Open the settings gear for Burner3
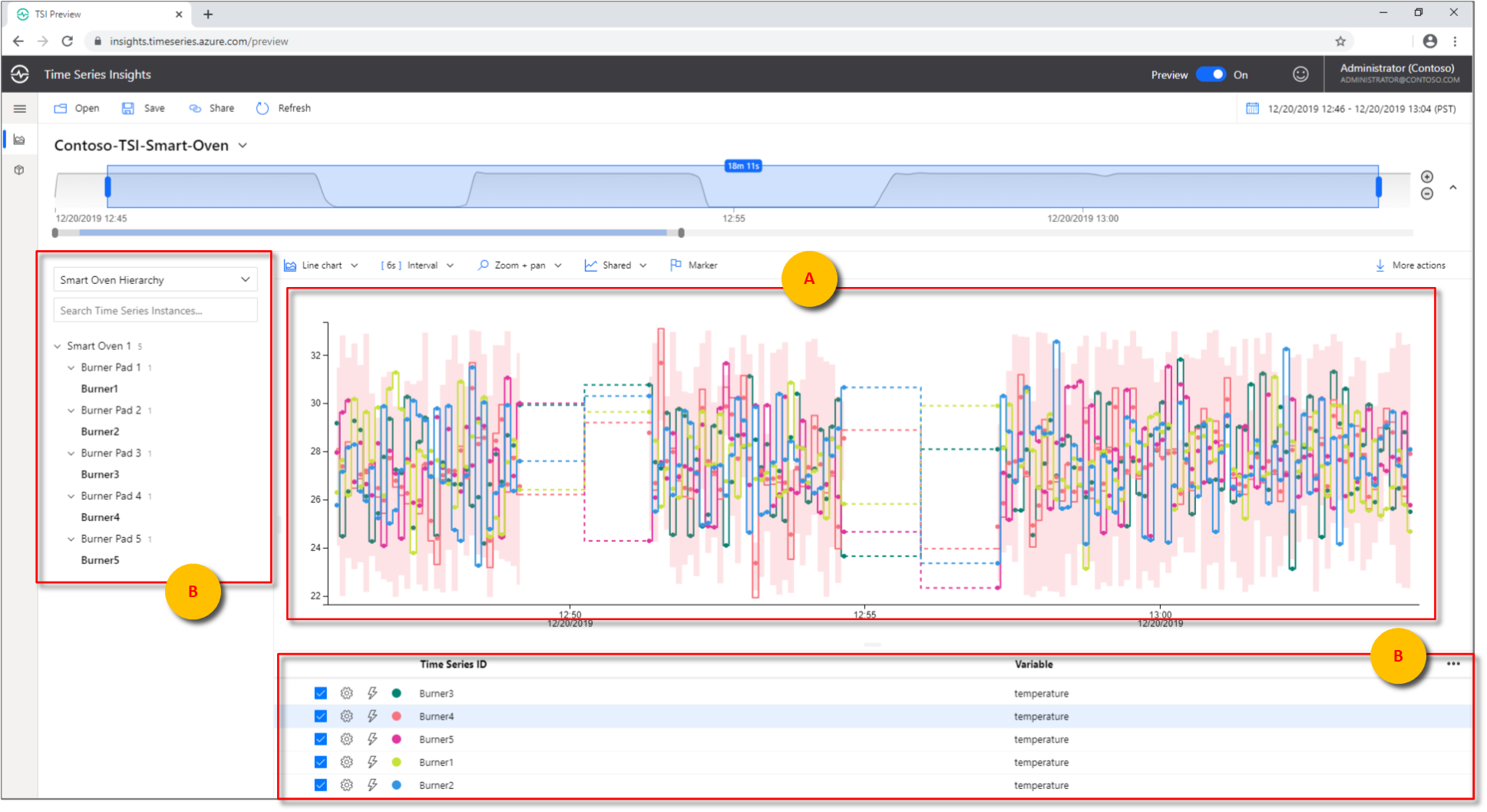Image resolution: width=1487 pixels, height=812 pixels. tap(347, 693)
